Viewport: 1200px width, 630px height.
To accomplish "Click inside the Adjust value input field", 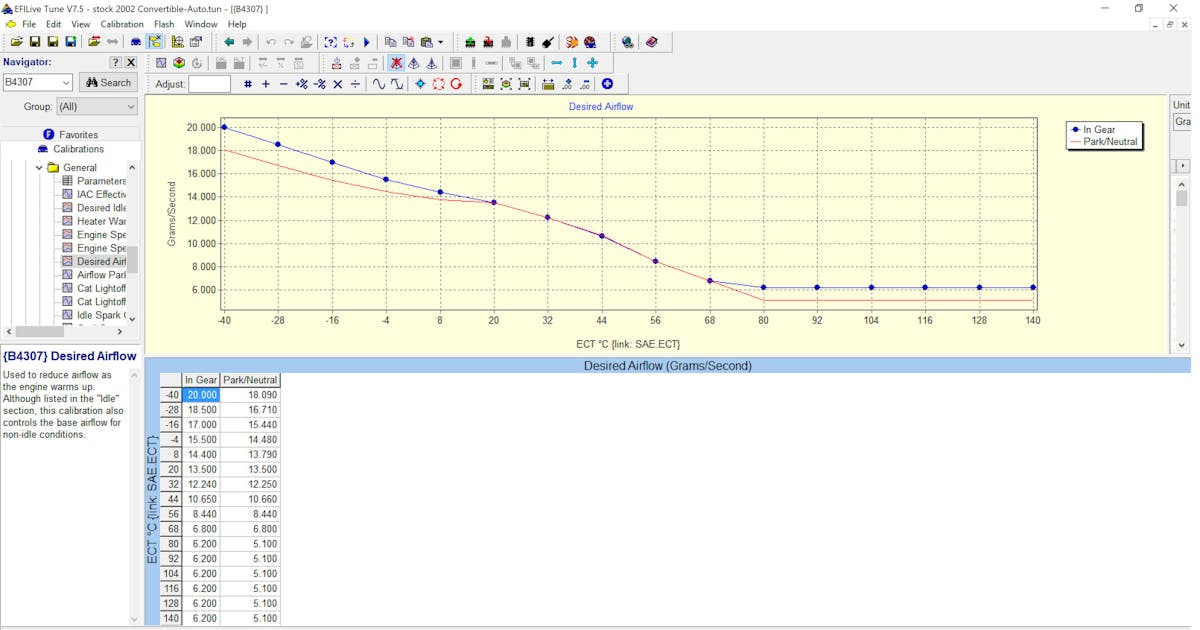I will coord(209,84).
